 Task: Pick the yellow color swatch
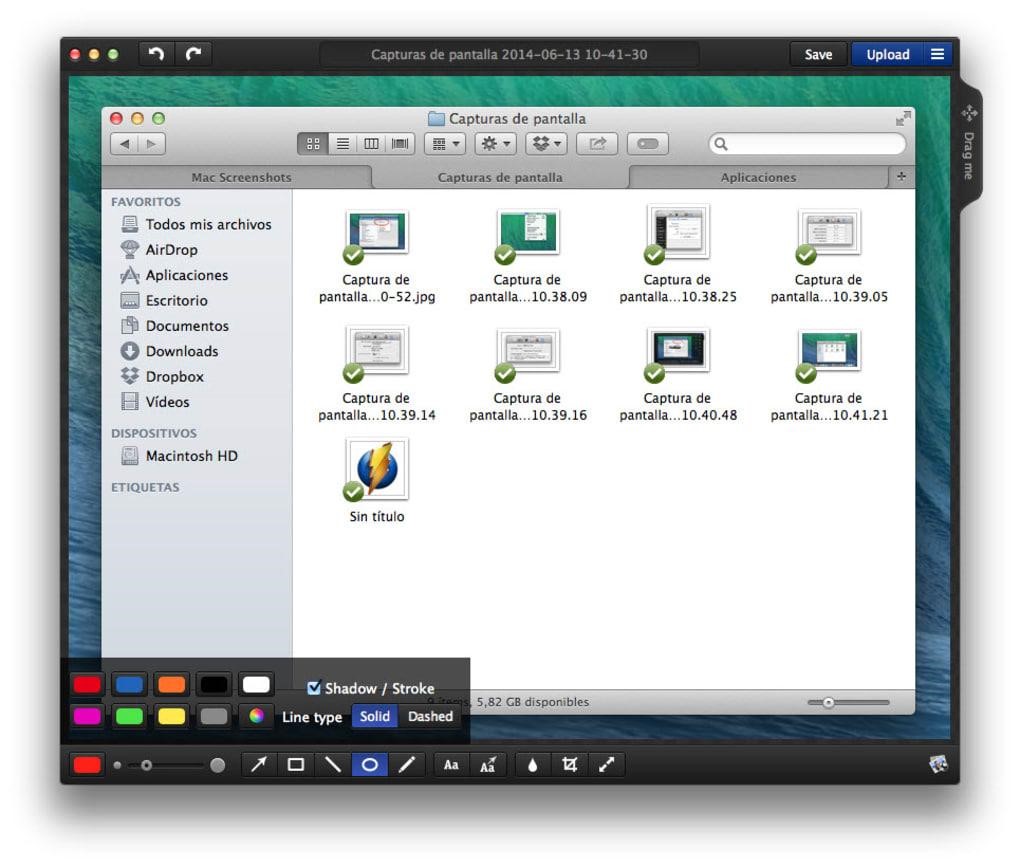point(172,716)
